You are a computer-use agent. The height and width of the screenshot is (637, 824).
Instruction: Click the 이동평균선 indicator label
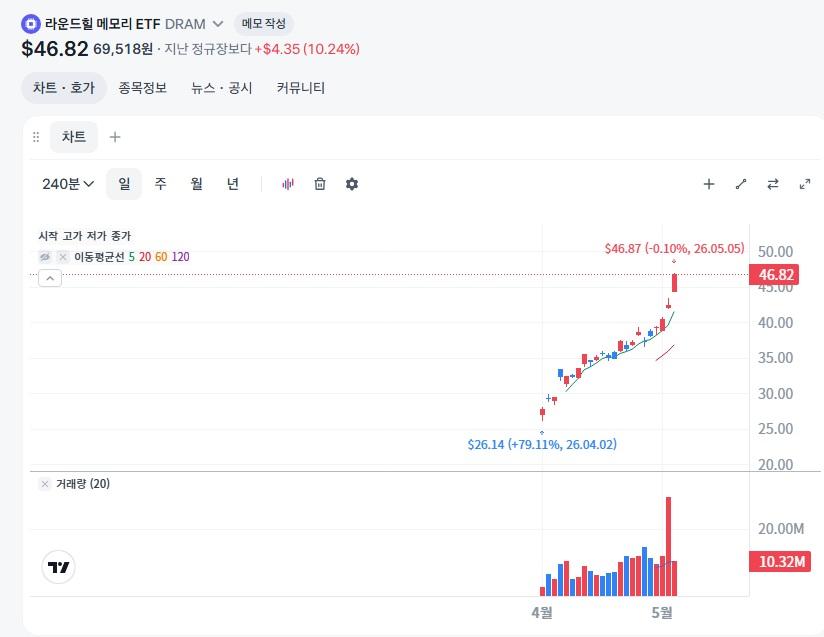click(x=99, y=256)
